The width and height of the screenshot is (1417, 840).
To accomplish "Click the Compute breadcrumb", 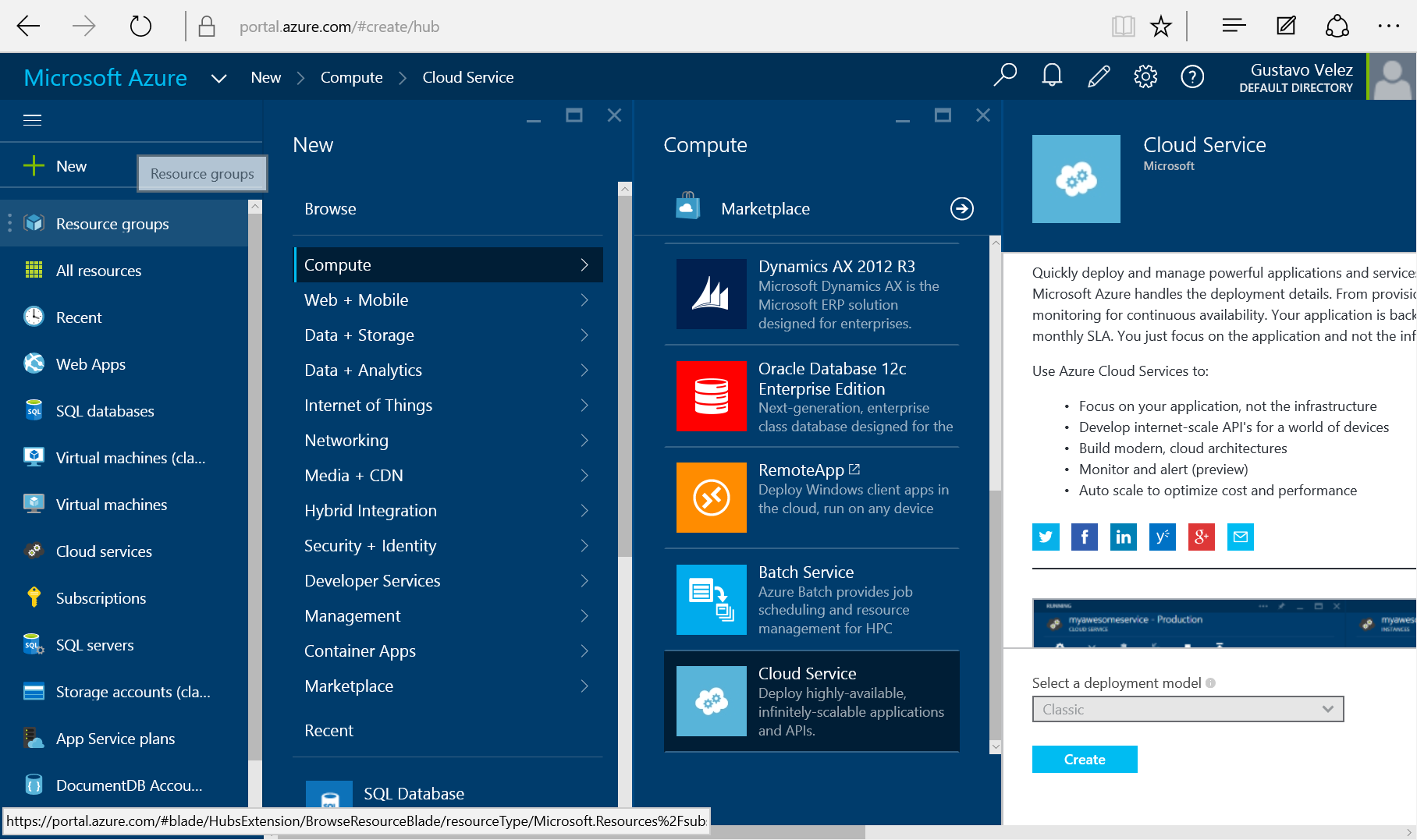I will click(351, 76).
